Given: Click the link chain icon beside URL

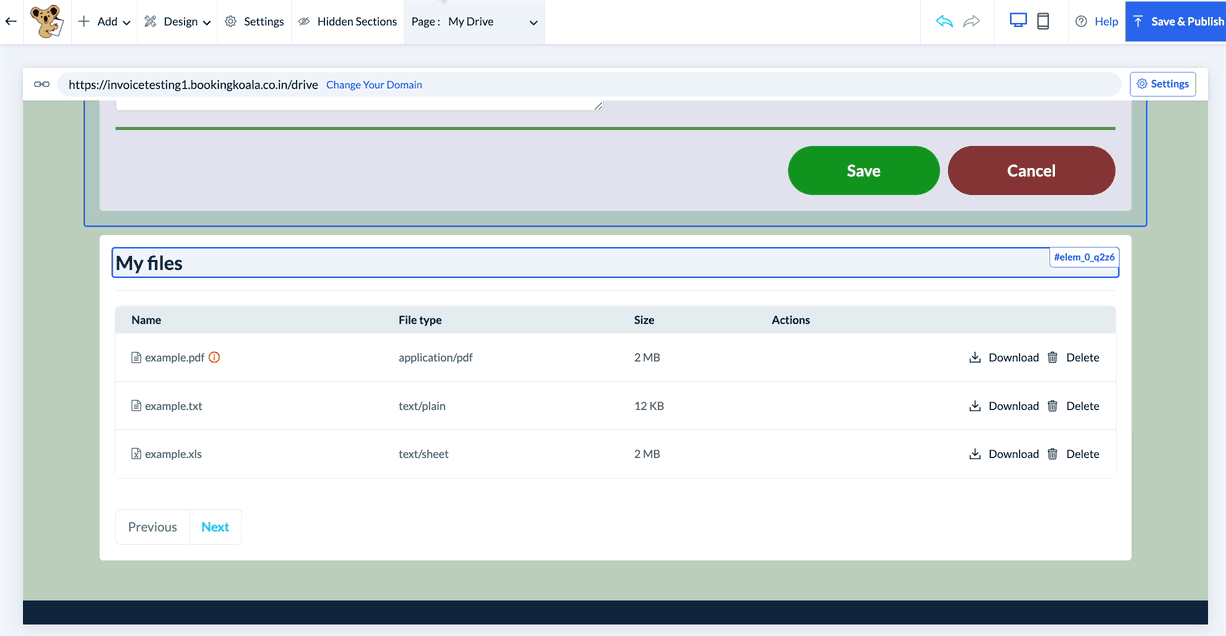Looking at the screenshot, I should click(x=41, y=84).
